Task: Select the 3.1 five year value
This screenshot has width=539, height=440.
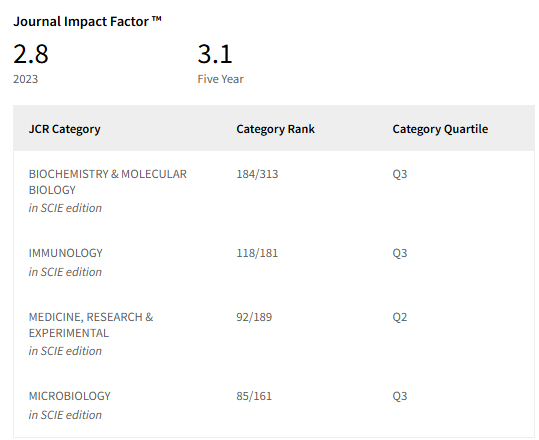Action: [215, 54]
